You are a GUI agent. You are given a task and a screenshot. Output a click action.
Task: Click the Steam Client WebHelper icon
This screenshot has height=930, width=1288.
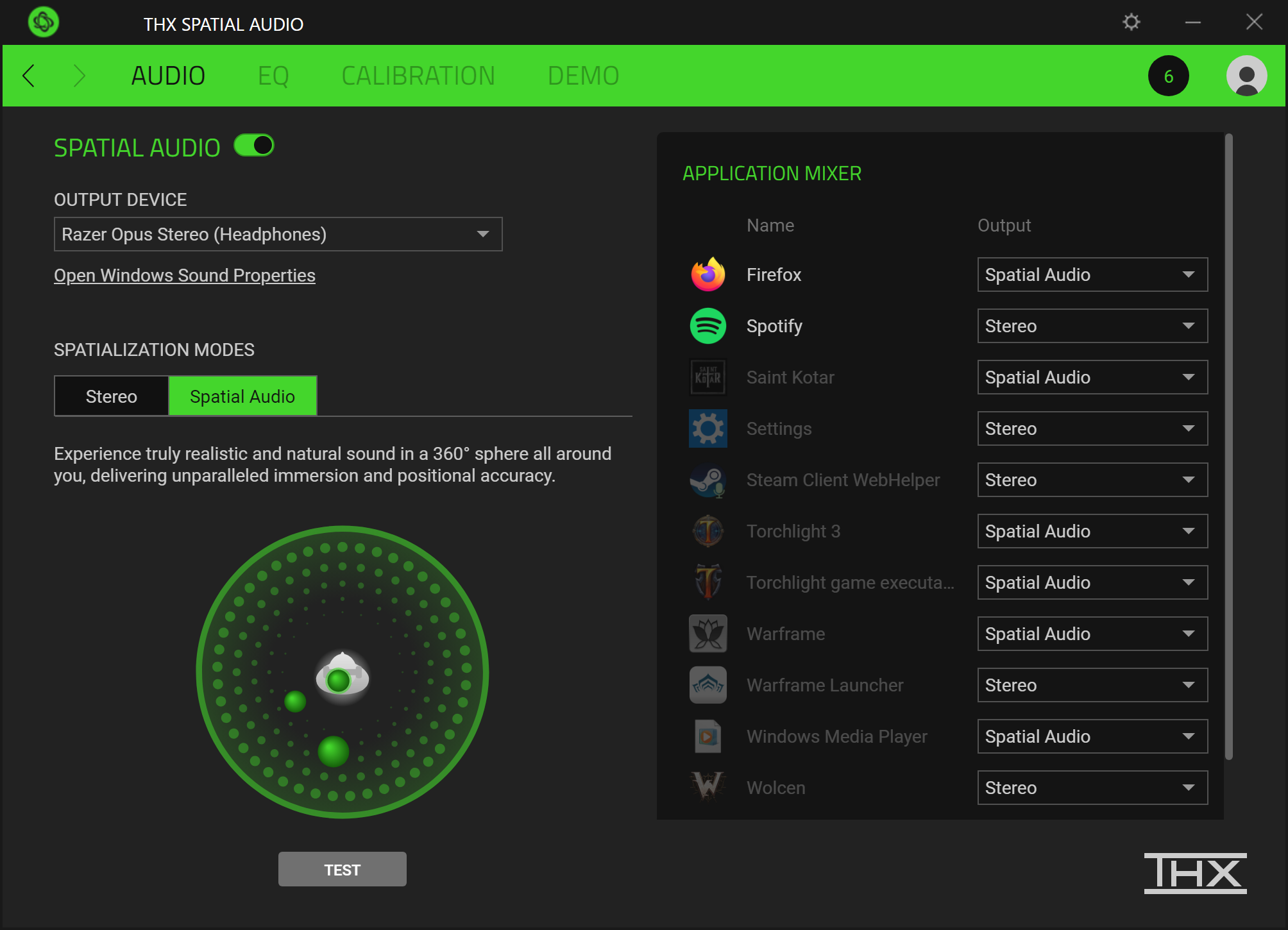708,480
